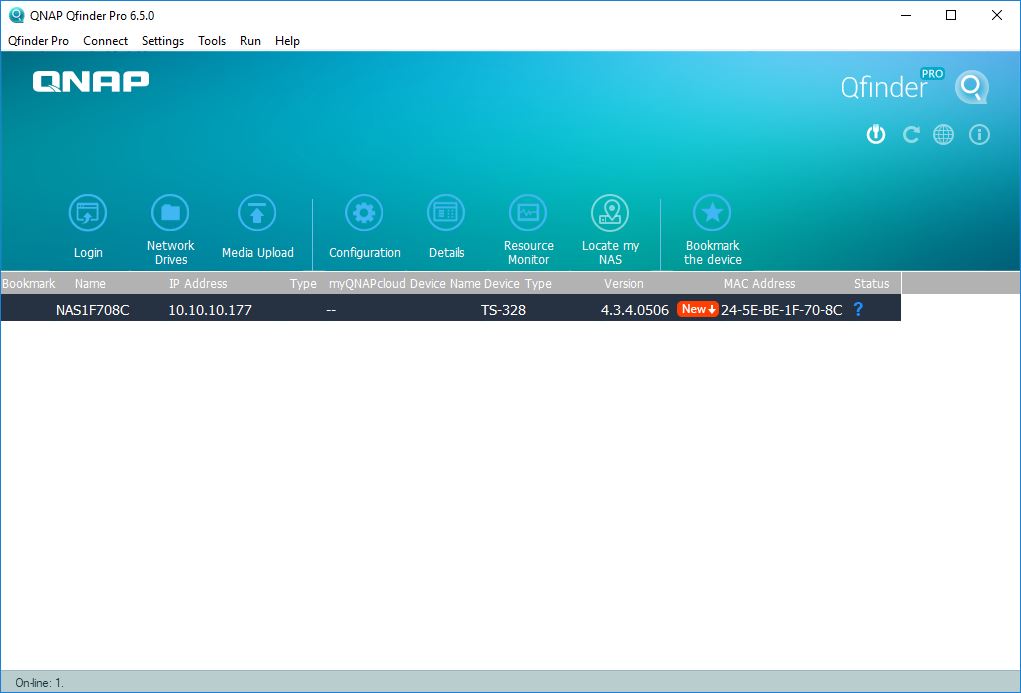Sort by Name column header
The height and width of the screenshot is (693, 1021).
tap(90, 283)
